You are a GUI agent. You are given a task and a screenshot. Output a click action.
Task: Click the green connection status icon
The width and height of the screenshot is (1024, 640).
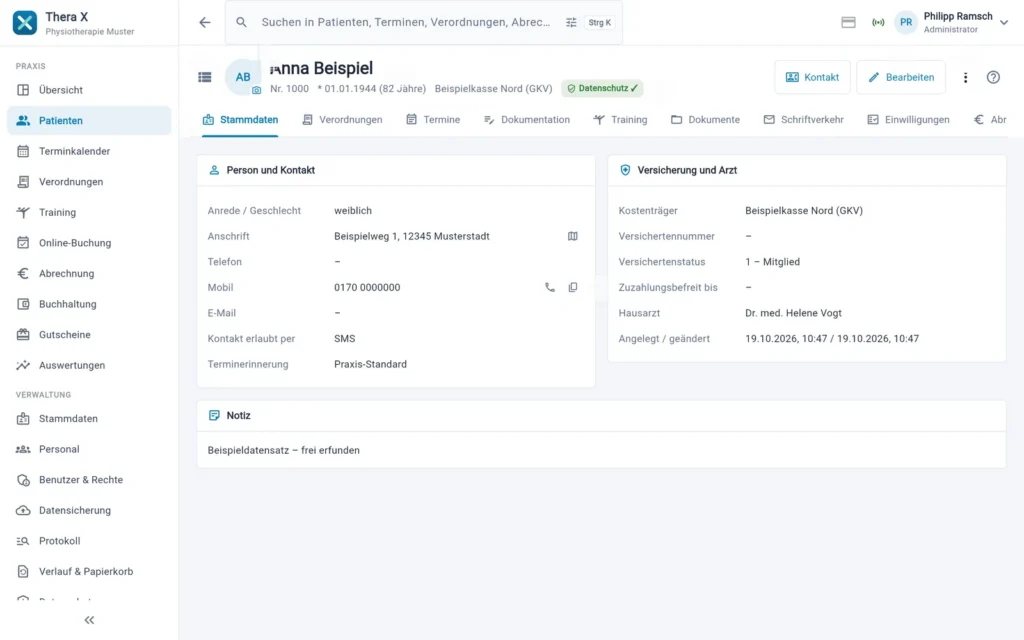coord(878,22)
